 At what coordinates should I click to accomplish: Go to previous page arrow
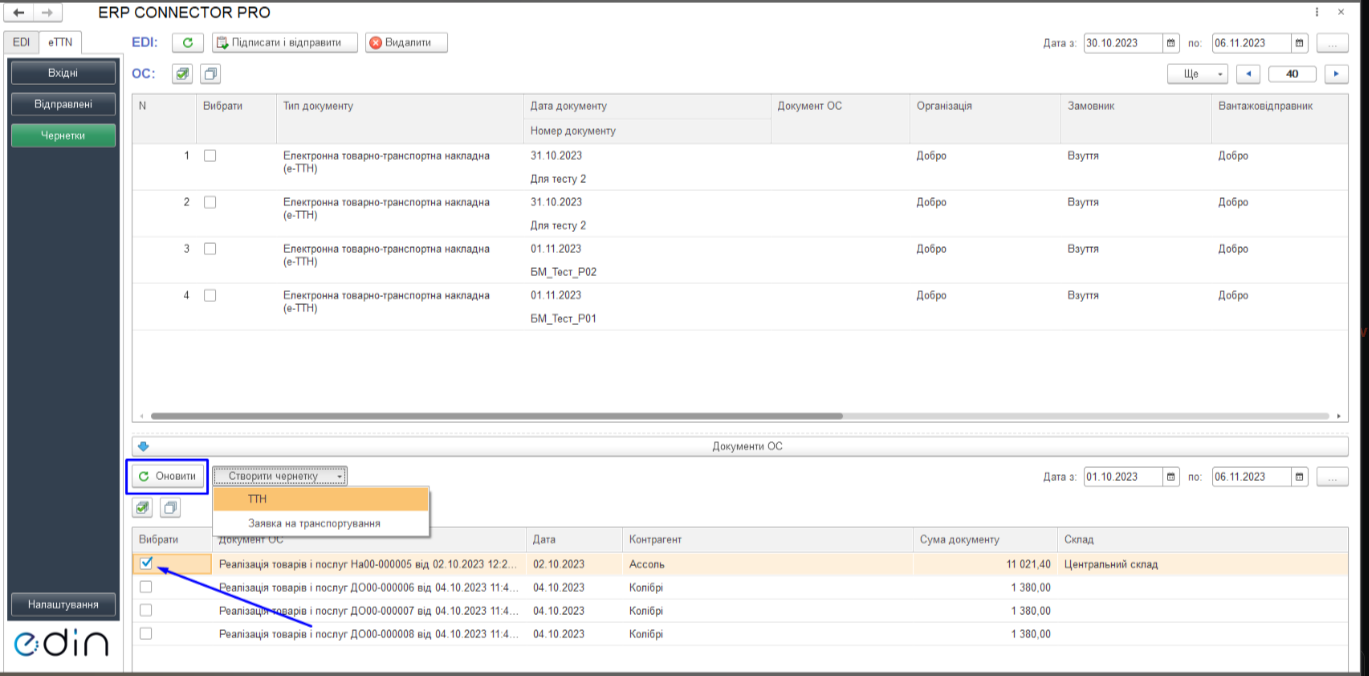pyautogui.click(x=1248, y=74)
